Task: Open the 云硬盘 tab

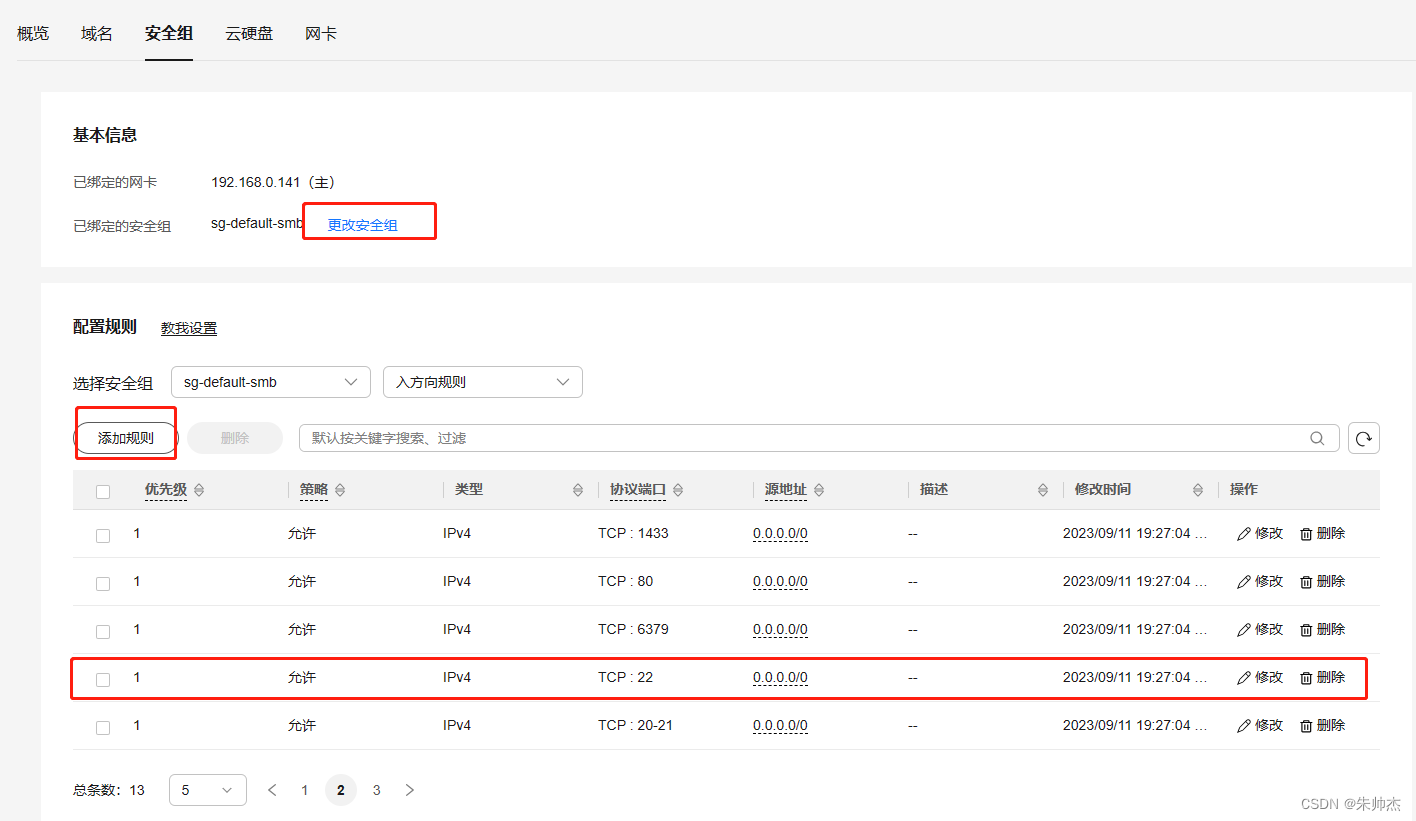Action: pyautogui.click(x=249, y=34)
